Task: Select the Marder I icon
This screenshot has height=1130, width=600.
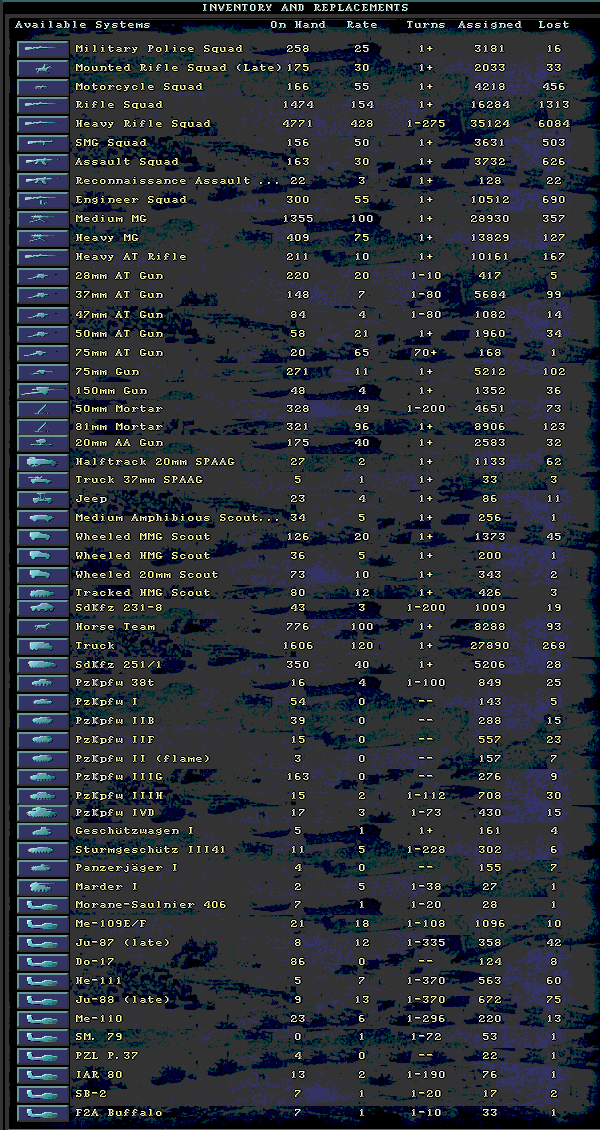Action: (x=43, y=886)
